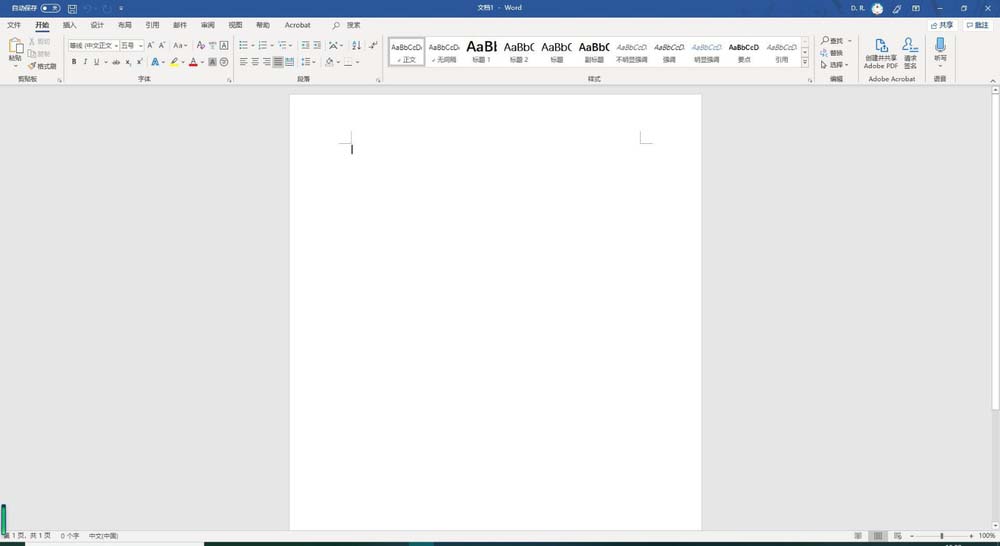The image size is (1000, 546).
Task: Switch to the 布局 (Layout) tab
Action: tap(124, 25)
